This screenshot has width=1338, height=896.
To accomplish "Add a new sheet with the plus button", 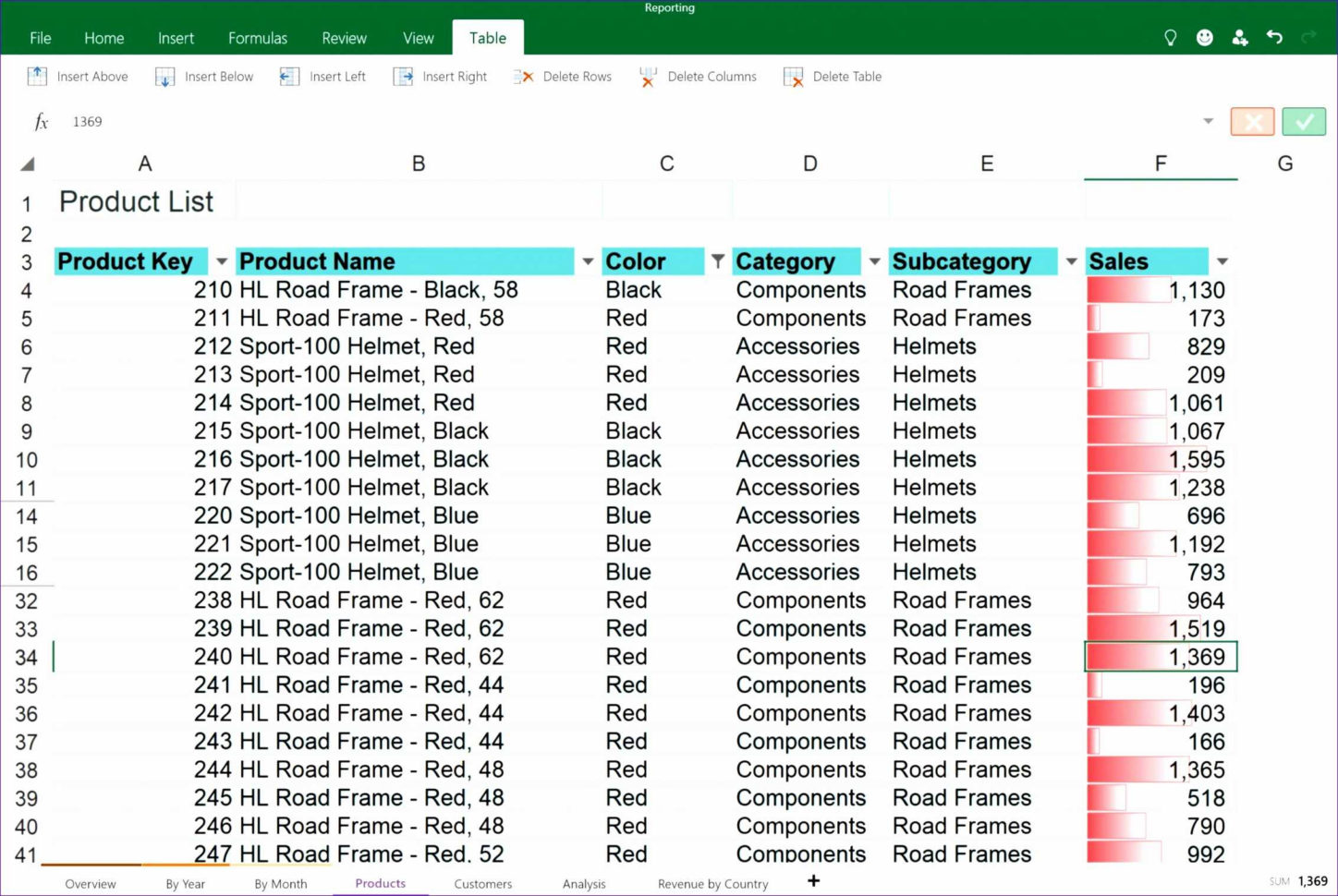I will tap(812, 880).
